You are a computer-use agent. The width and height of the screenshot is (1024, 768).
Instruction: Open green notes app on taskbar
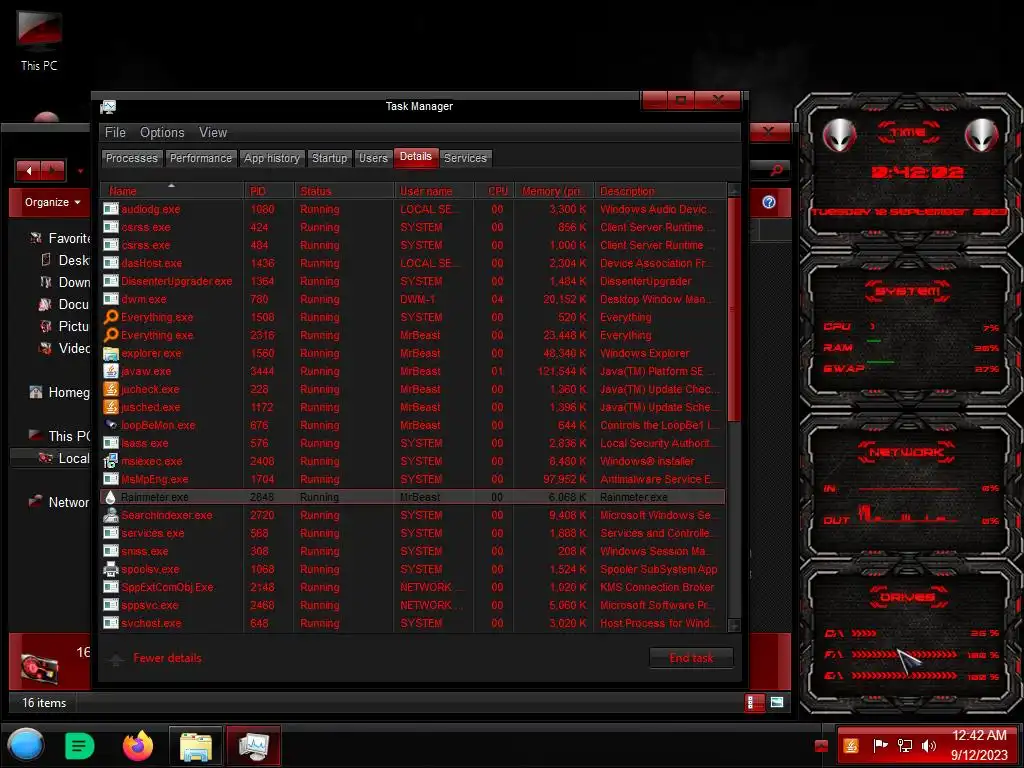click(80, 746)
